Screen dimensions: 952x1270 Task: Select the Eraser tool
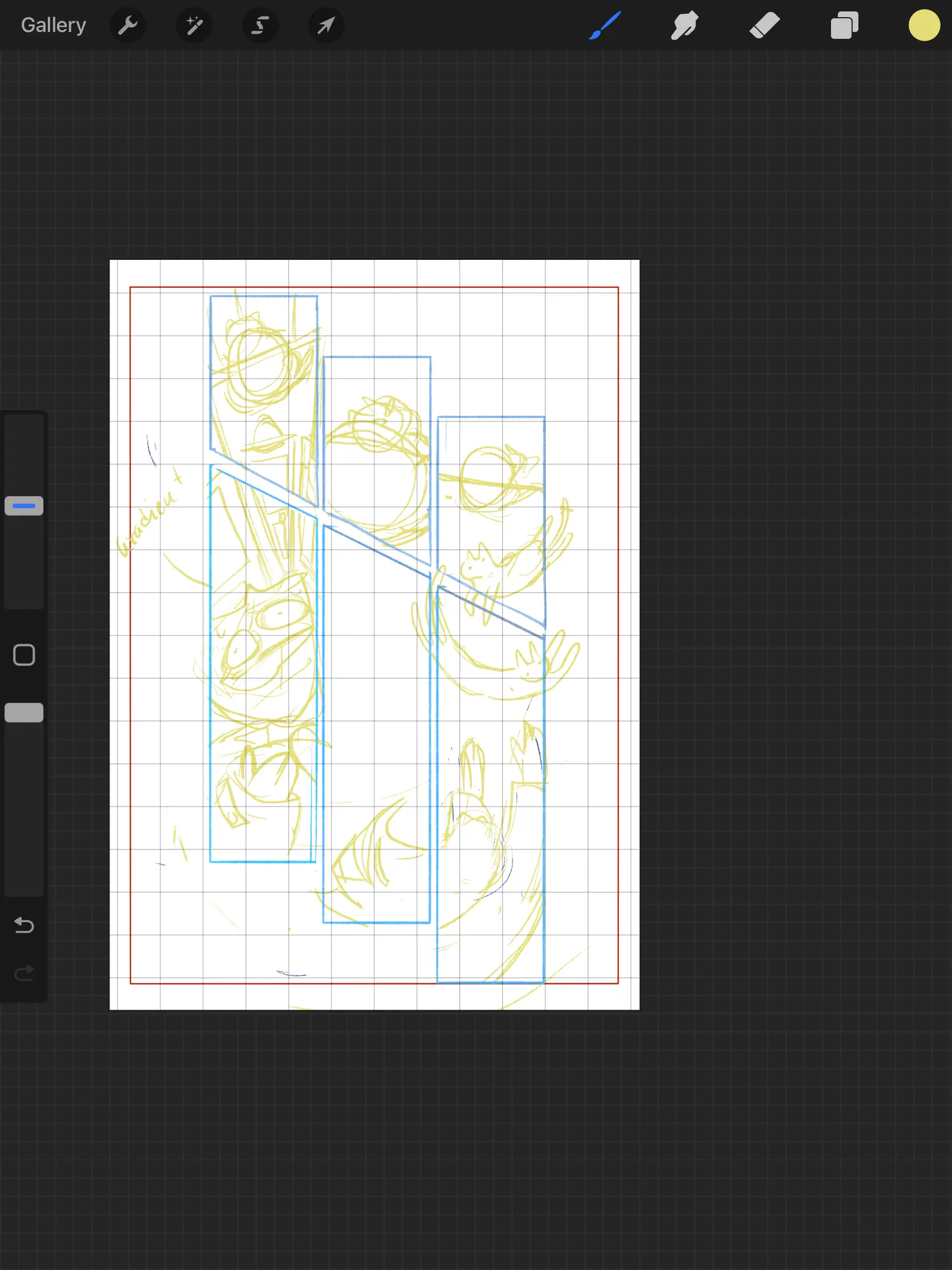pos(764,25)
